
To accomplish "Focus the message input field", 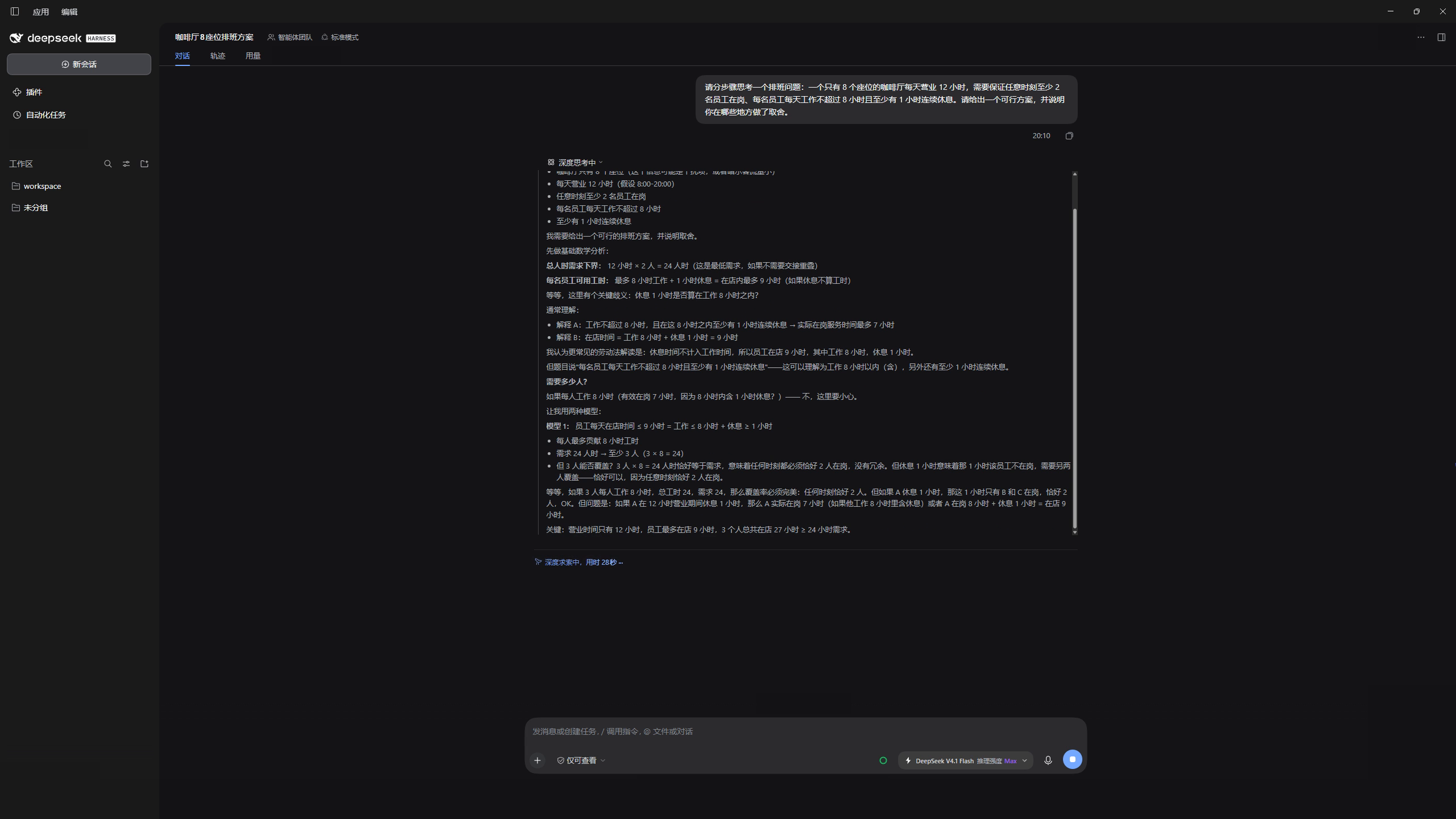I will tap(805, 731).
